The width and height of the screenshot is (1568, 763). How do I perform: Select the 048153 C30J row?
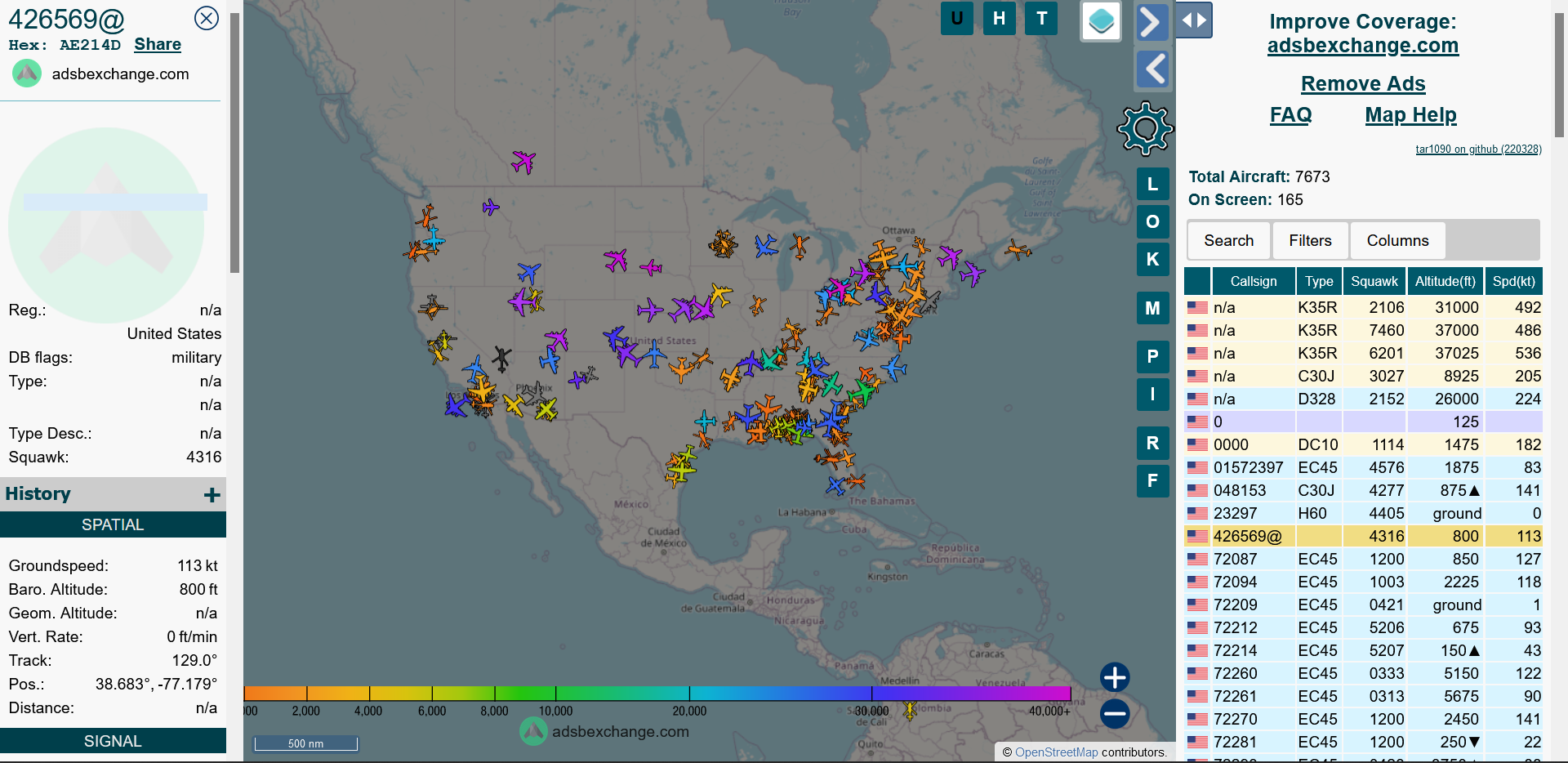(1363, 490)
